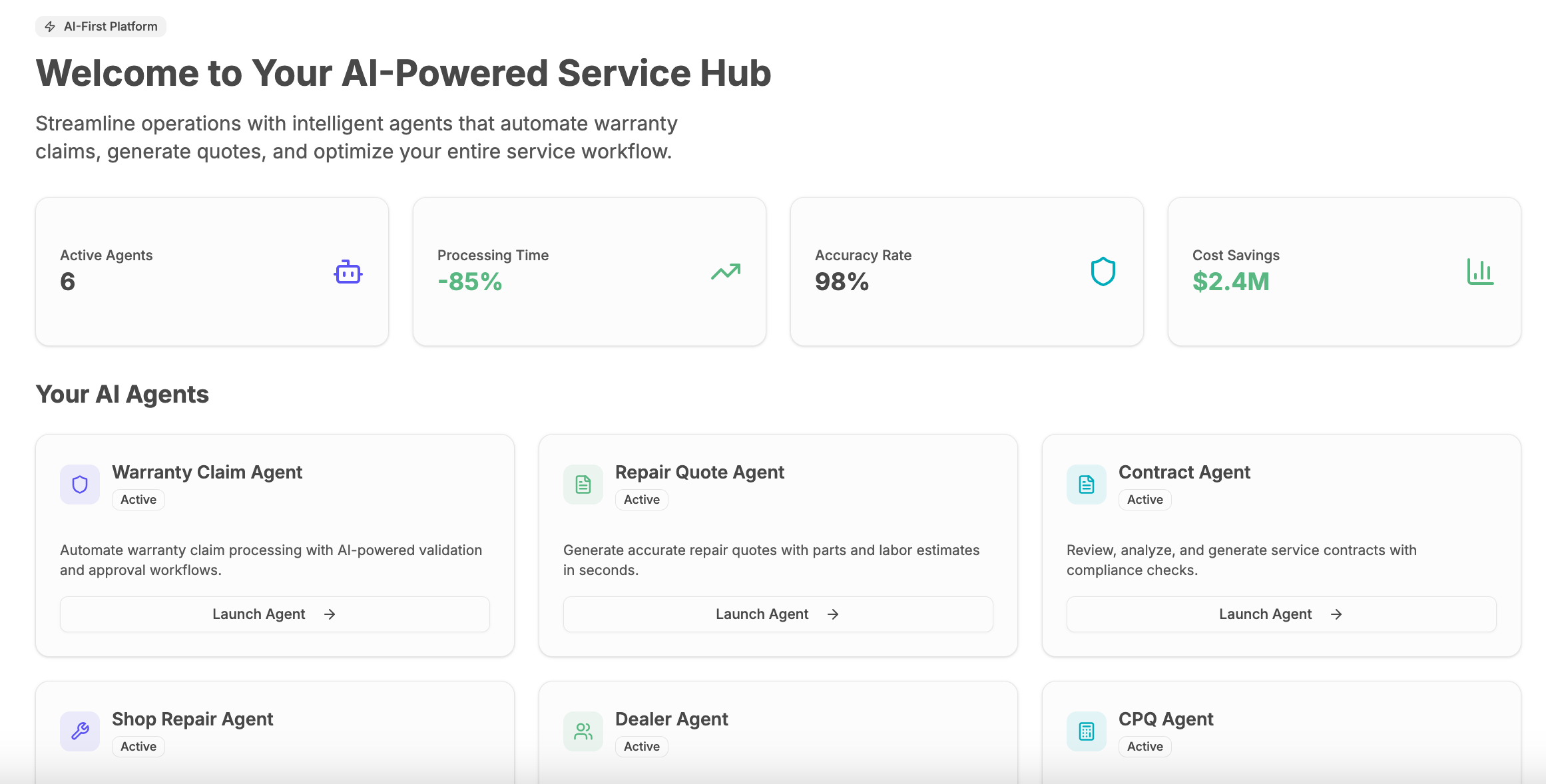Launch the Contract Agent
Screen dimensions: 1546x784
coord(1281,614)
